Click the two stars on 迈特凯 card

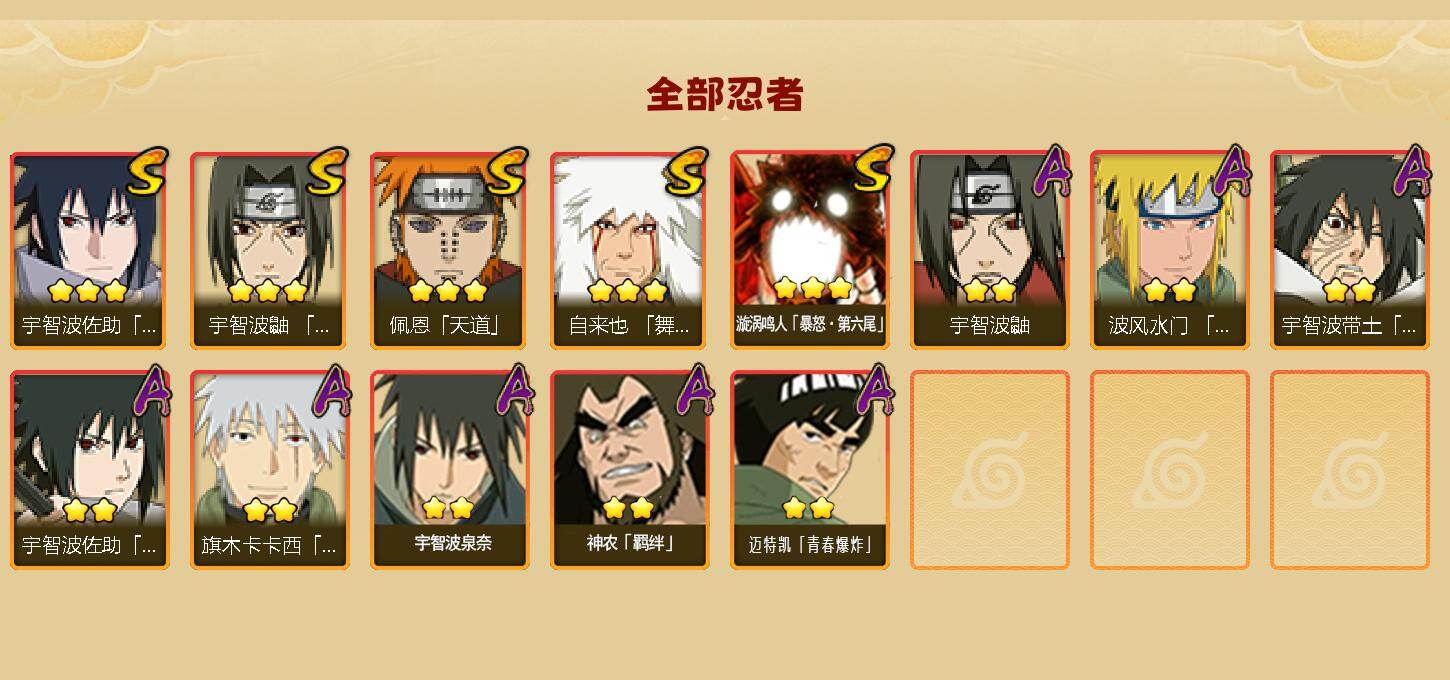tap(808, 508)
